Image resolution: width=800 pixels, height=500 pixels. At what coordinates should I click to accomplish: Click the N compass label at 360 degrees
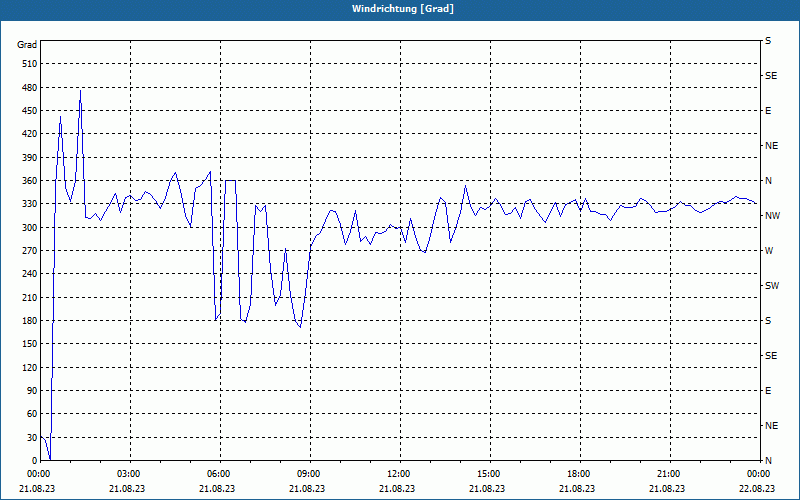click(768, 181)
